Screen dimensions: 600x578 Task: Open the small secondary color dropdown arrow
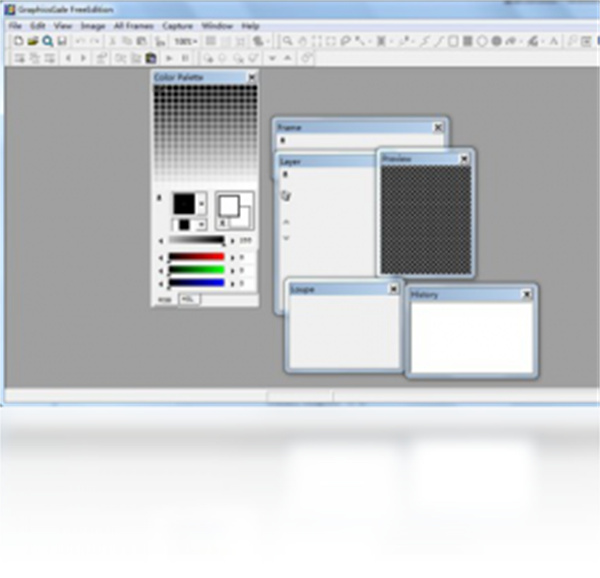point(202,225)
